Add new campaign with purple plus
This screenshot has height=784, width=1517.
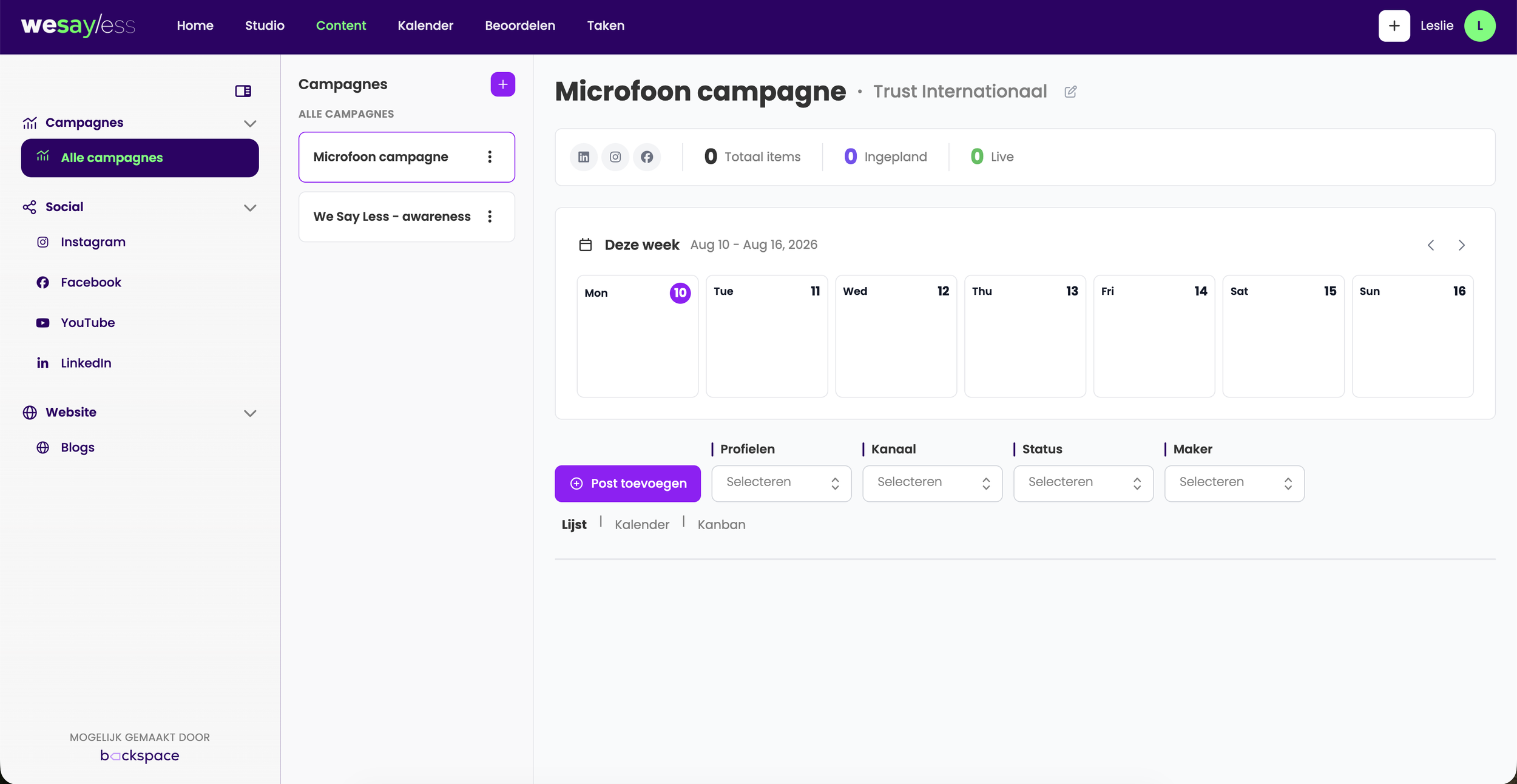tap(502, 84)
